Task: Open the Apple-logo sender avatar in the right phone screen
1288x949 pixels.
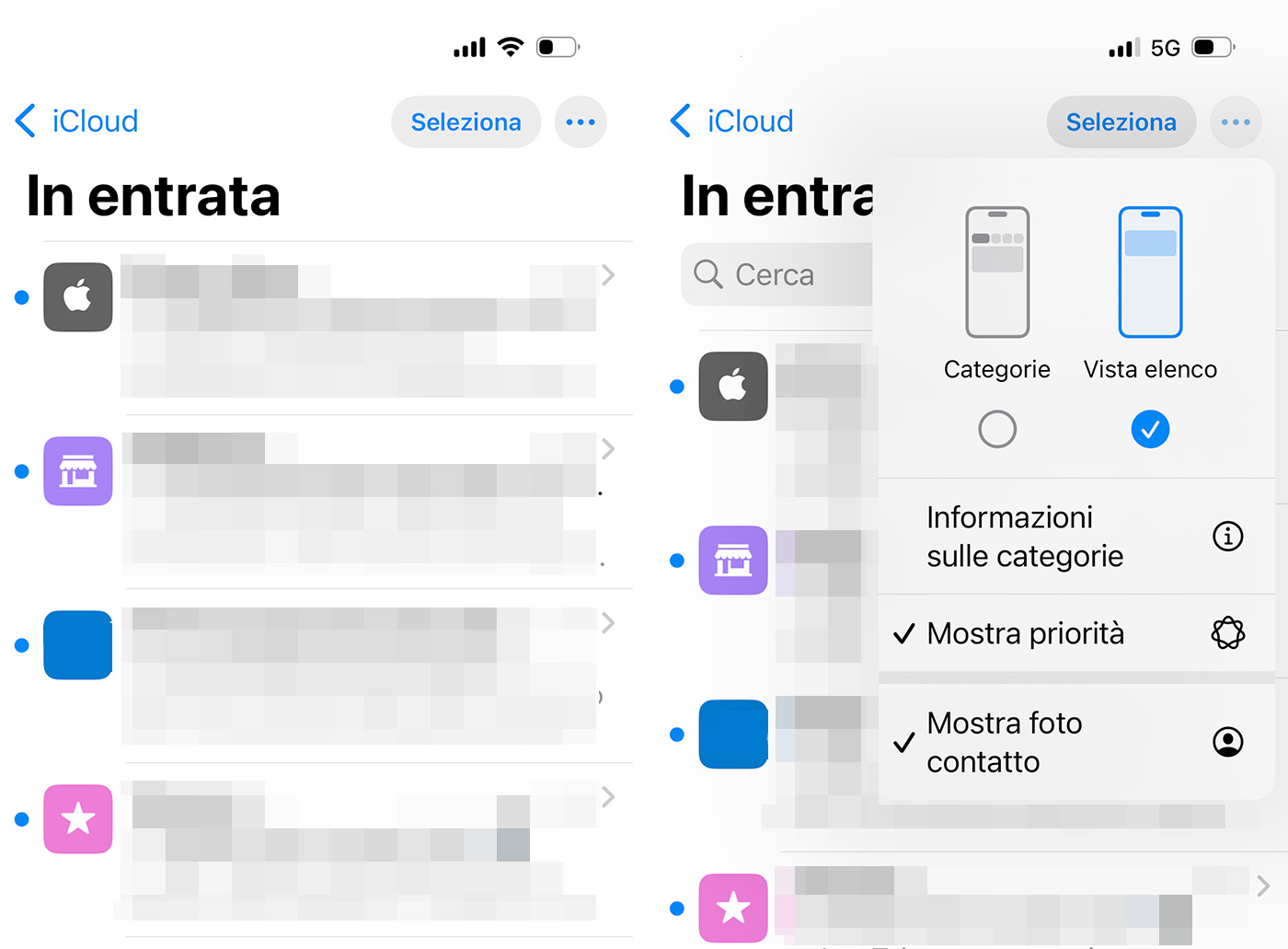Action: click(733, 387)
